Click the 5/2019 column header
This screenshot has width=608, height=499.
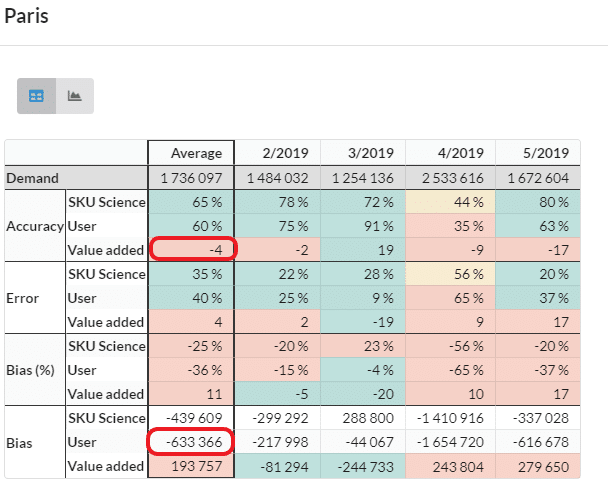tap(536, 153)
